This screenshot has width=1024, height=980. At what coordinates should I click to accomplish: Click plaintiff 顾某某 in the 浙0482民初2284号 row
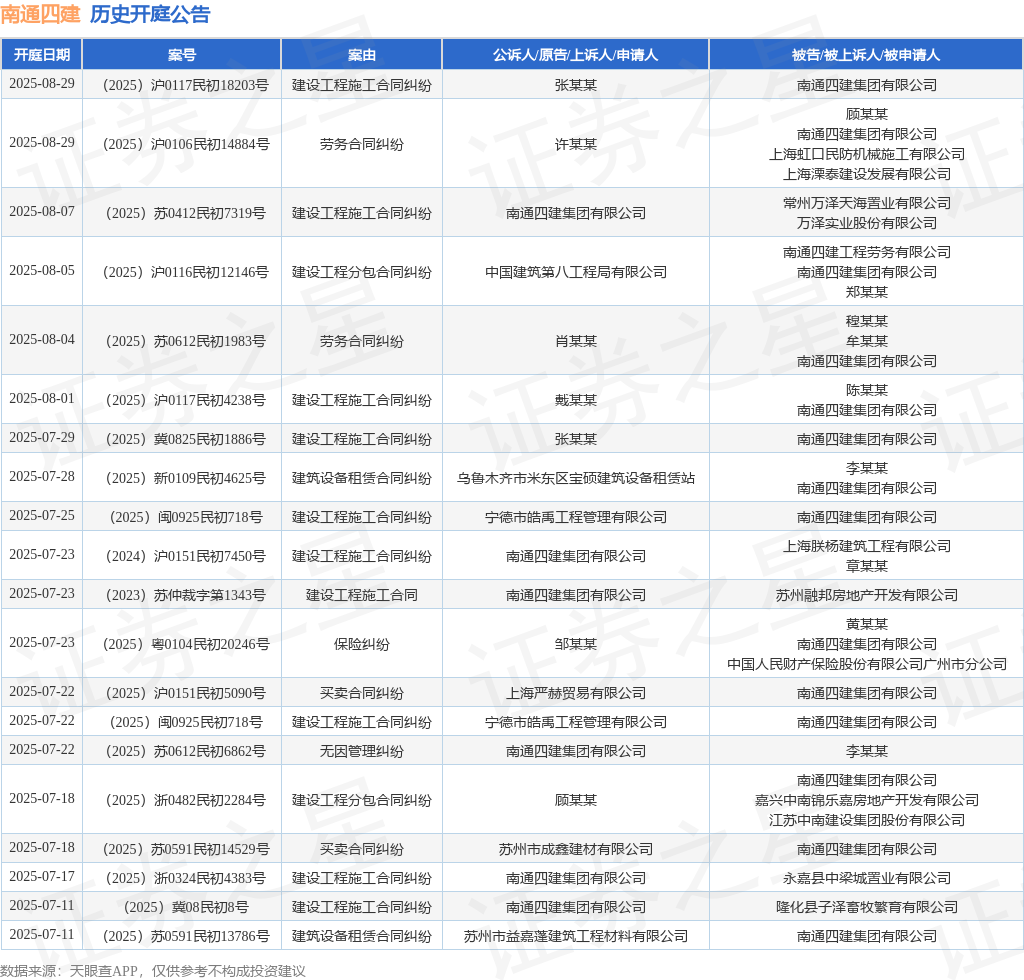(x=575, y=800)
